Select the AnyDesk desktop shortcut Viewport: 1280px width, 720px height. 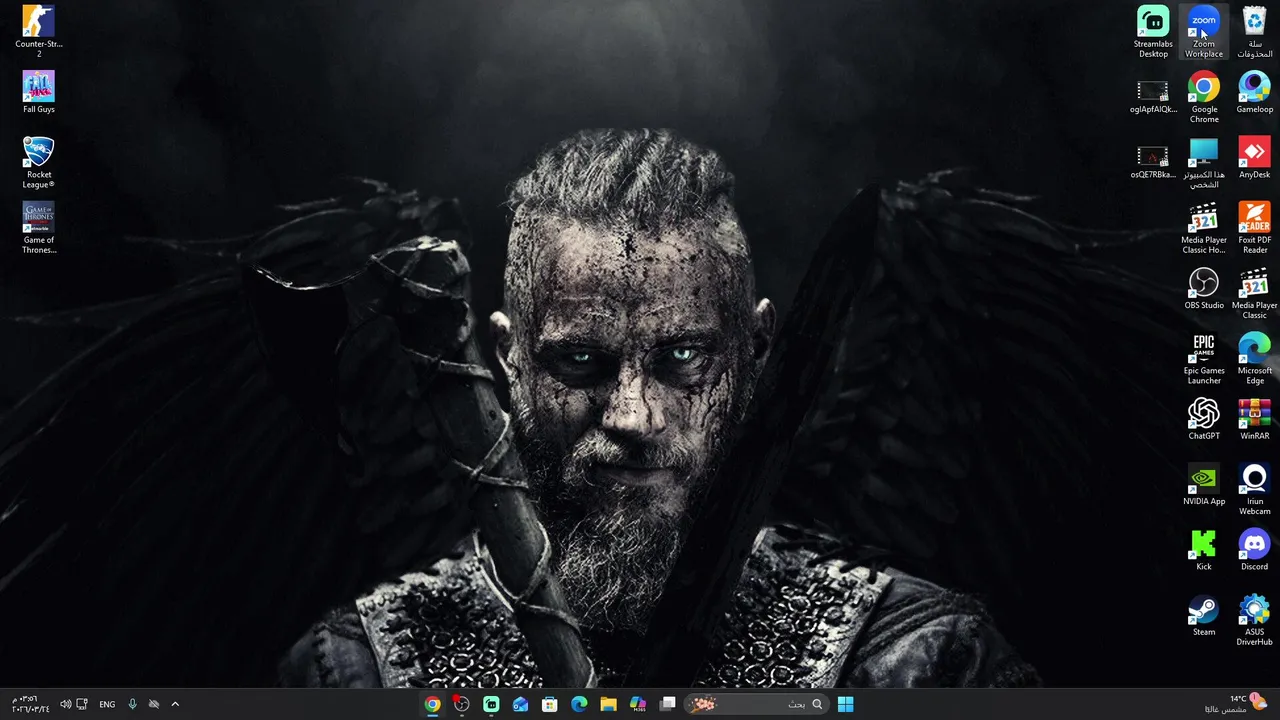[1254, 158]
